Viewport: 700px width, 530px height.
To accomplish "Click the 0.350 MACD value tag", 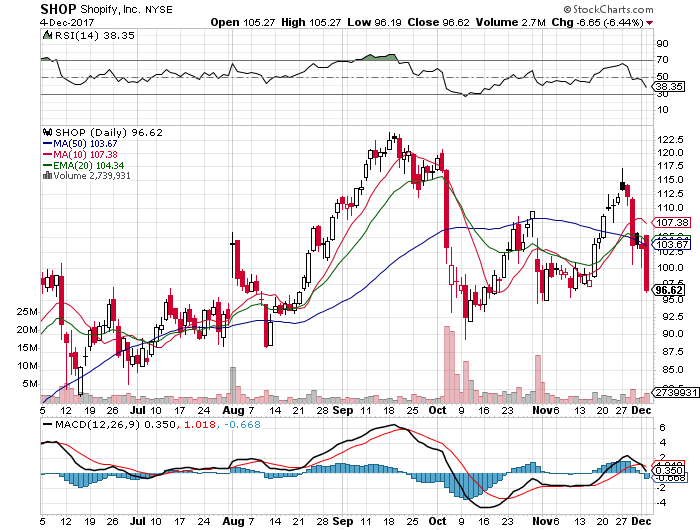I will [669, 470].
